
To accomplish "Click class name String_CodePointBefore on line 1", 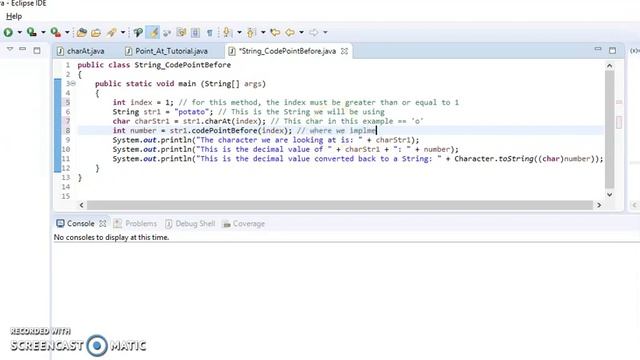I will pyautogui.click(x=183, y=65).
